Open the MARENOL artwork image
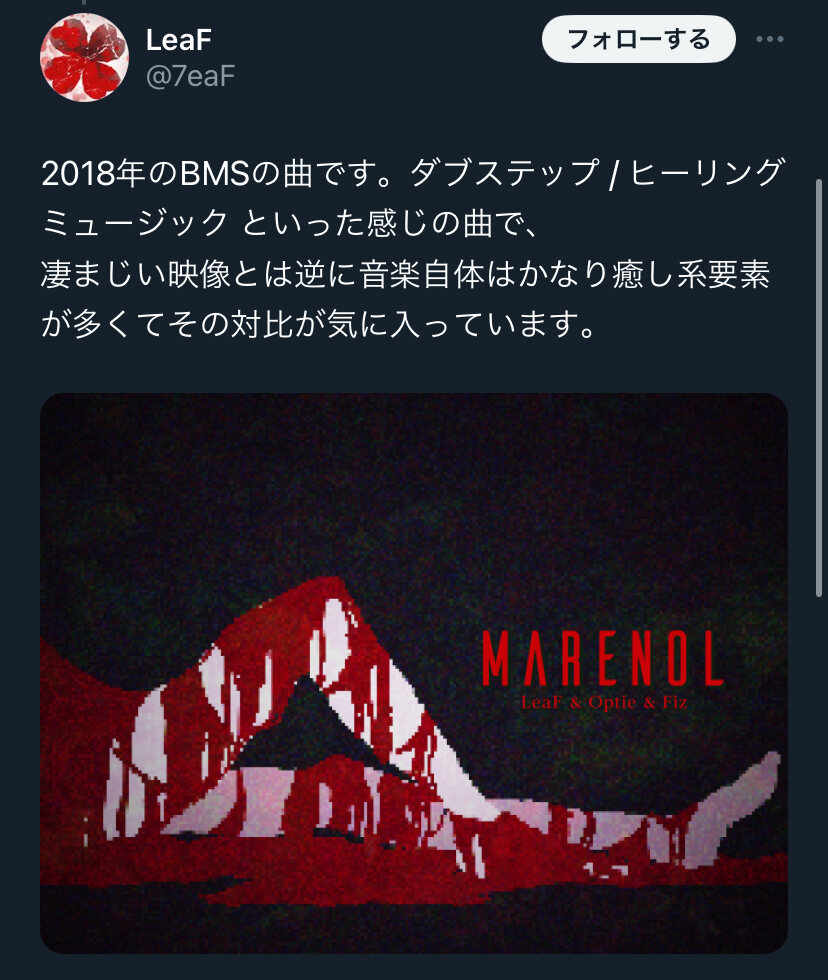The width and height of the screenshot is (828, 980). [414, 672]
